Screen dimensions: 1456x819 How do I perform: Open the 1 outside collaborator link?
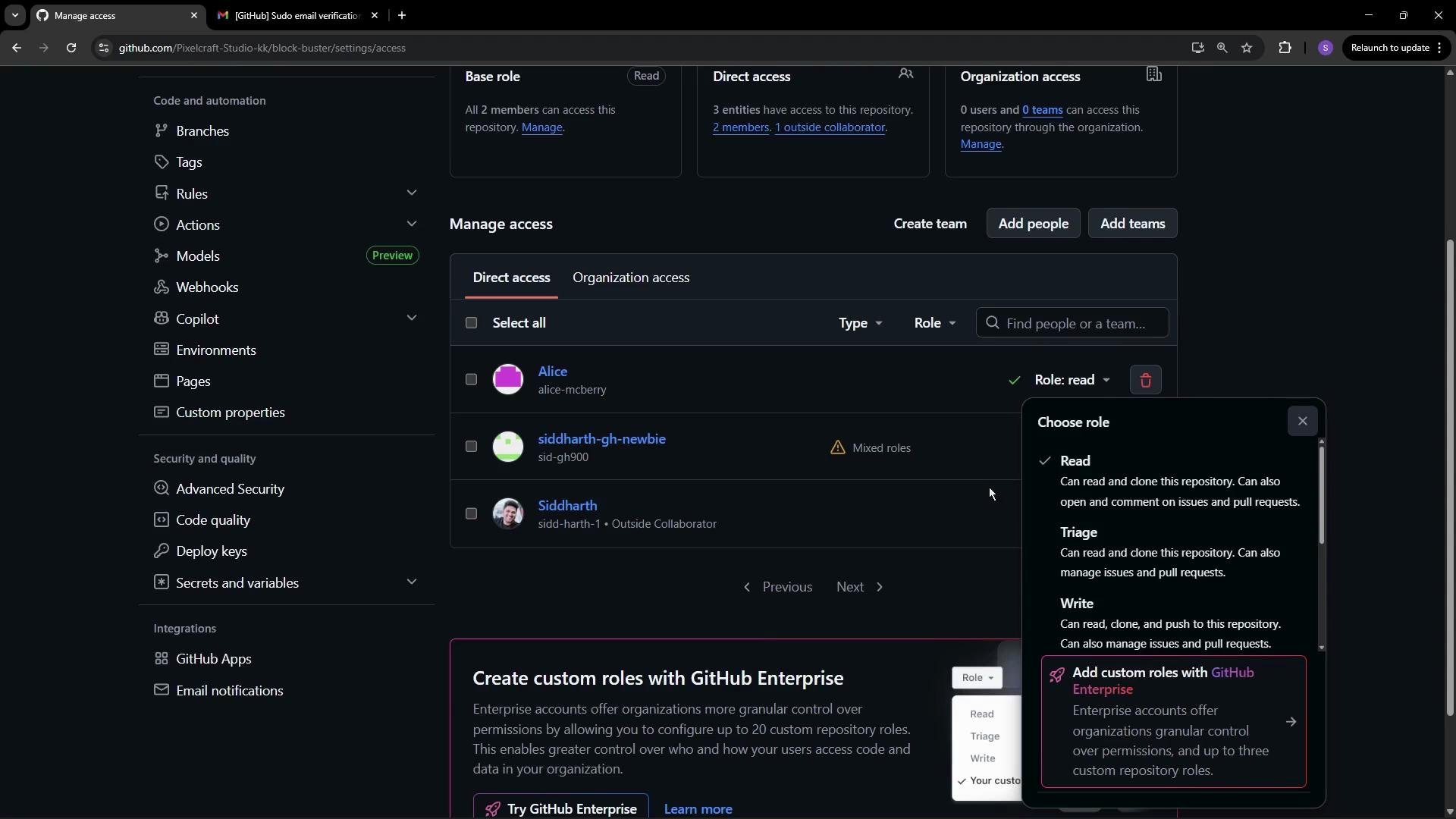coord(830,127)
